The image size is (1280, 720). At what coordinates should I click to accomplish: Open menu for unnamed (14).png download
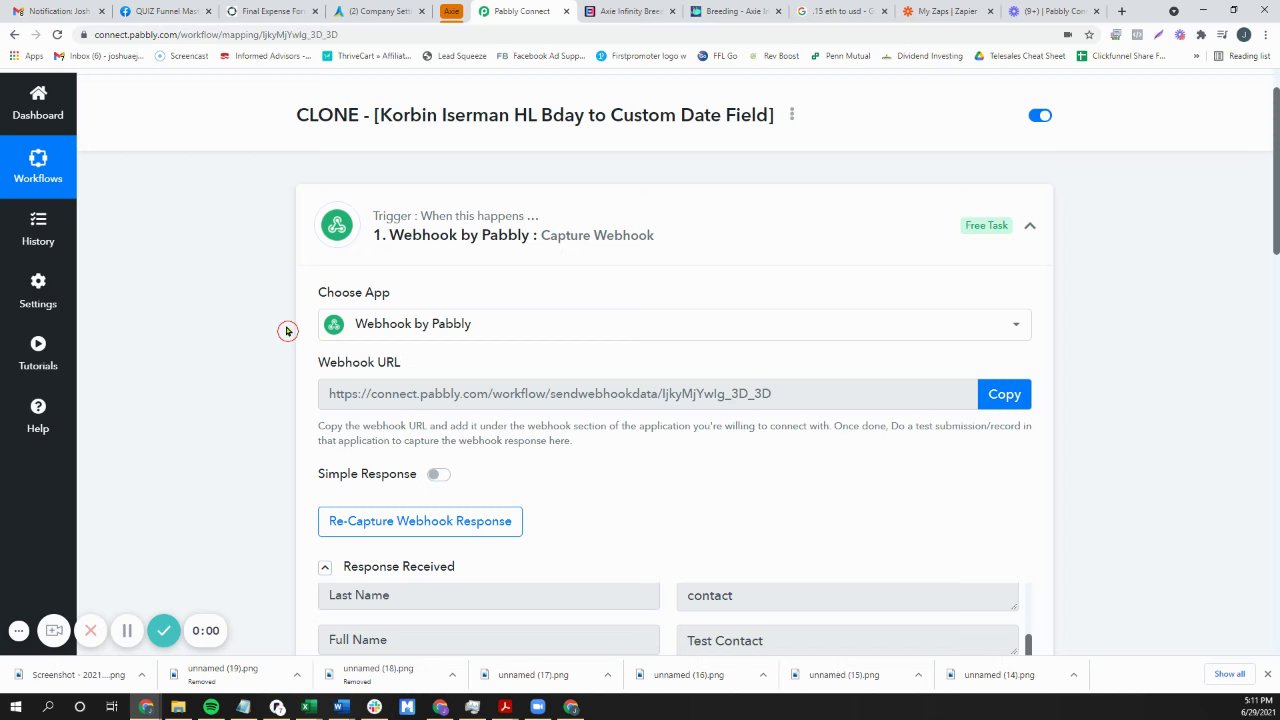click(1074, 675)
